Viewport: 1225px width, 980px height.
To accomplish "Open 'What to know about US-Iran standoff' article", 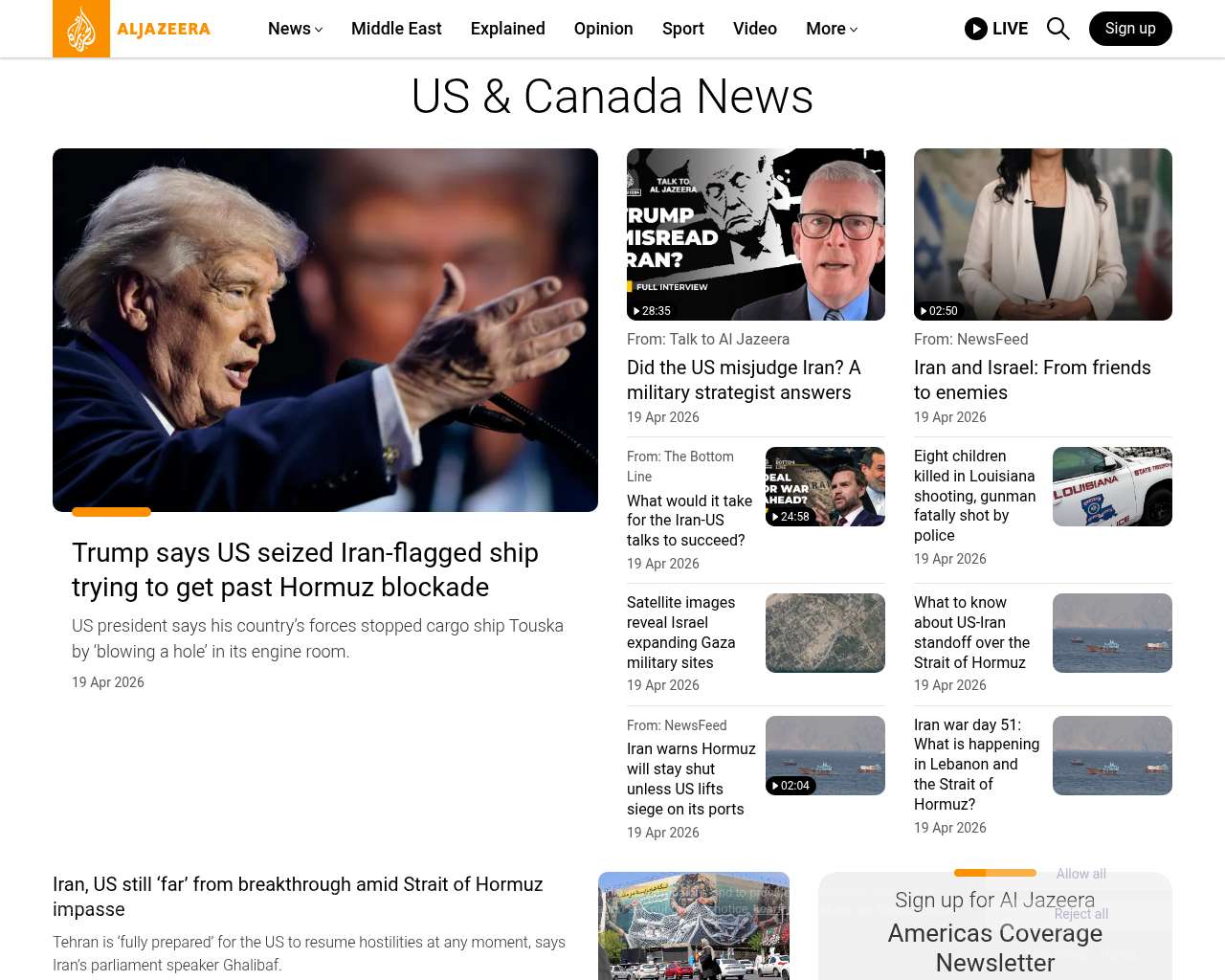I will tap(972, 633).
